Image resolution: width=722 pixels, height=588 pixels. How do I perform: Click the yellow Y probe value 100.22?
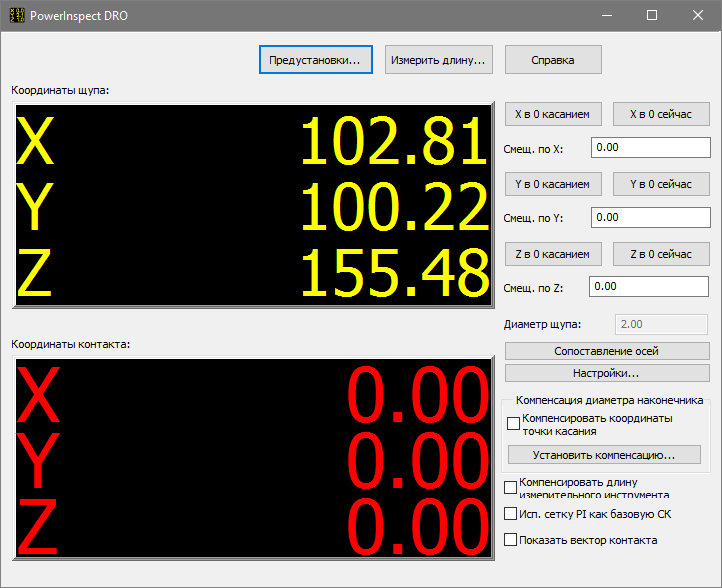click(394, 206)
